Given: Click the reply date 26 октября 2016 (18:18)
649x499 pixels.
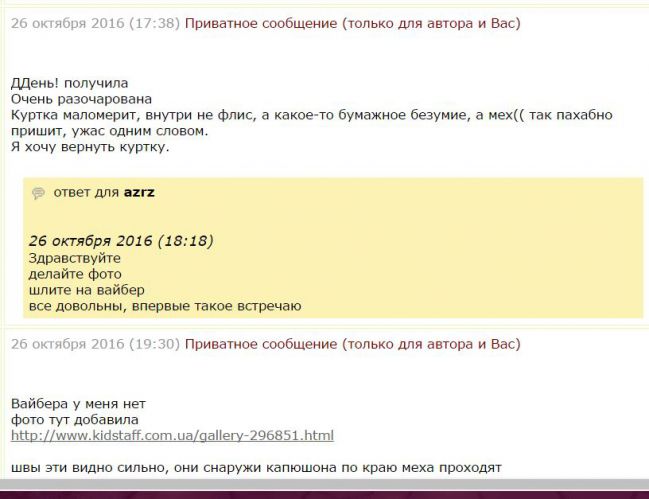Looking at the screenshot, I should (x=120, y=241).
